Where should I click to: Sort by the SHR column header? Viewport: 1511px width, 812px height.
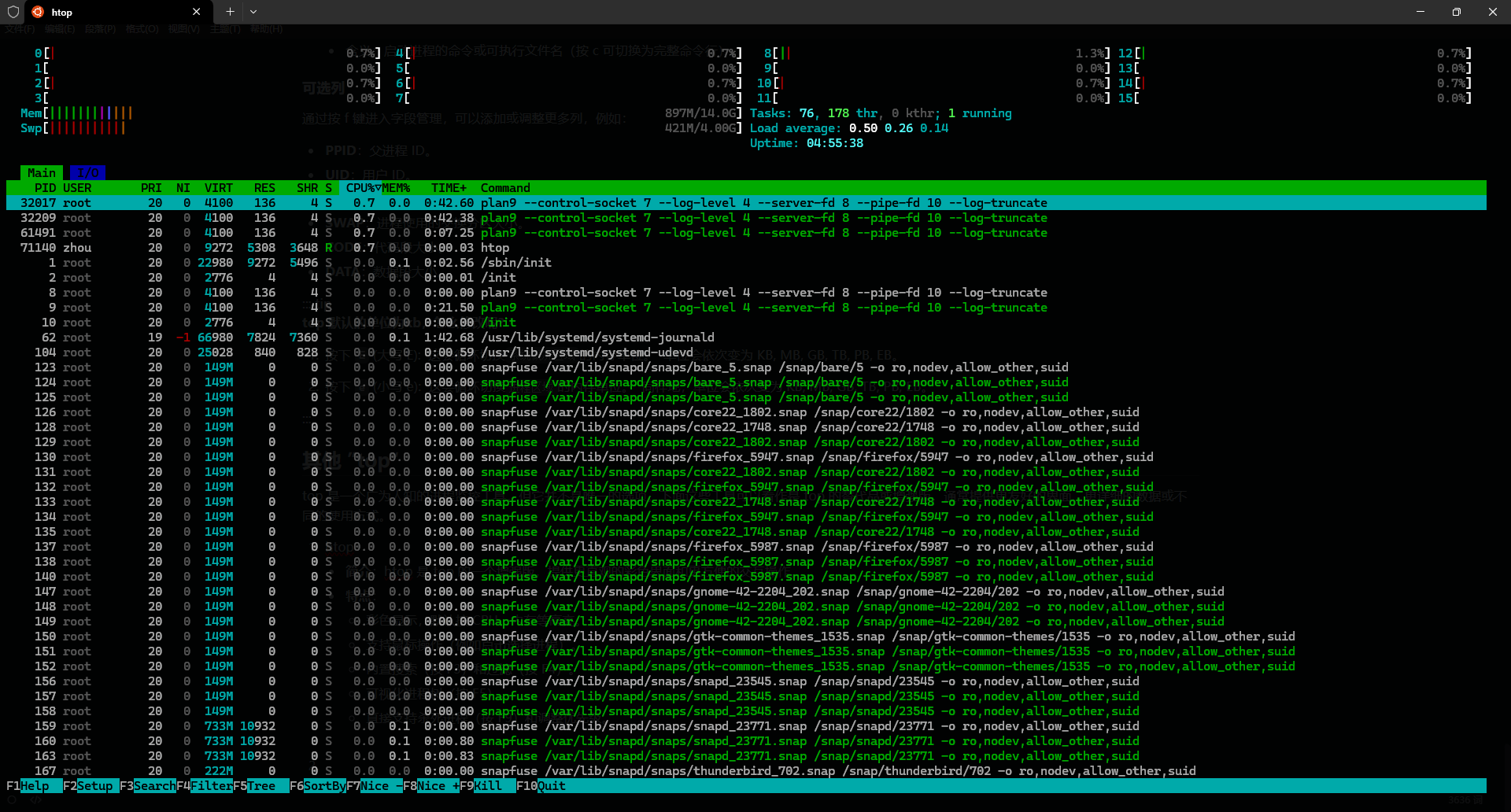(307, 188)
